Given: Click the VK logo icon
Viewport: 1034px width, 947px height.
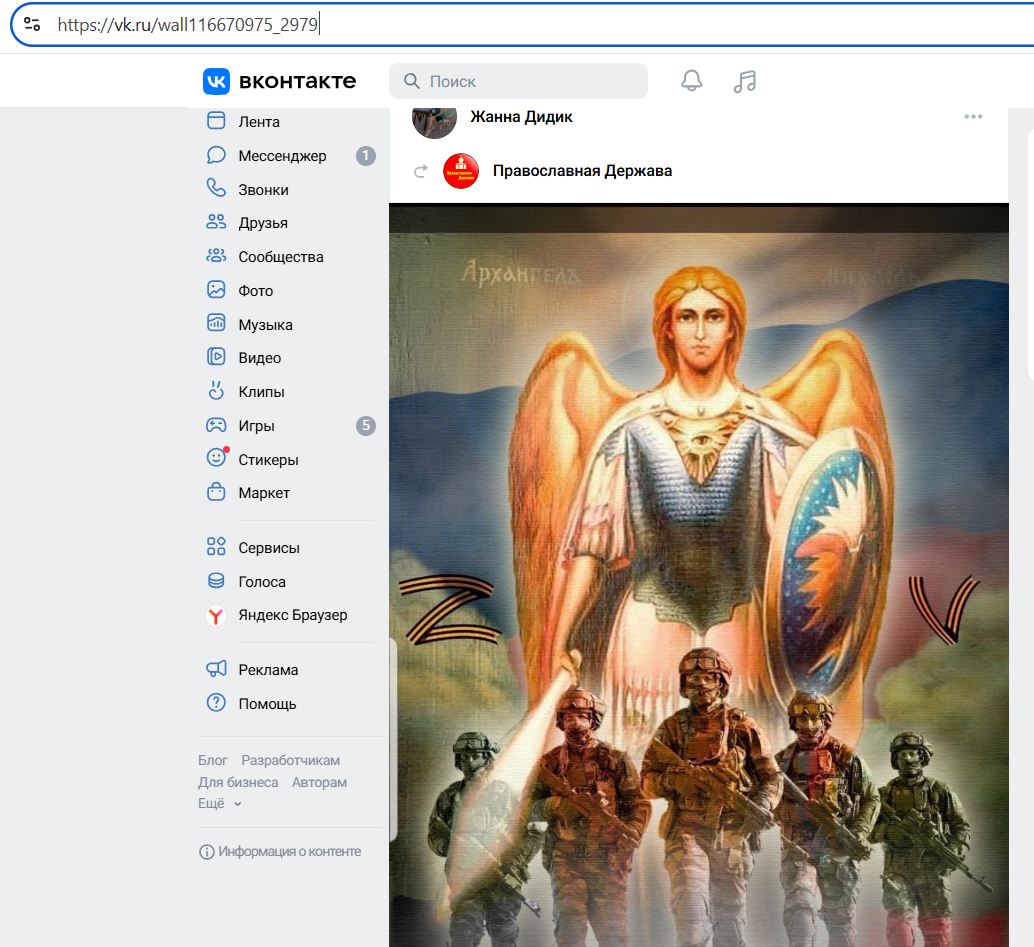Looking at the screenshot, I should (x=216, y=81).
